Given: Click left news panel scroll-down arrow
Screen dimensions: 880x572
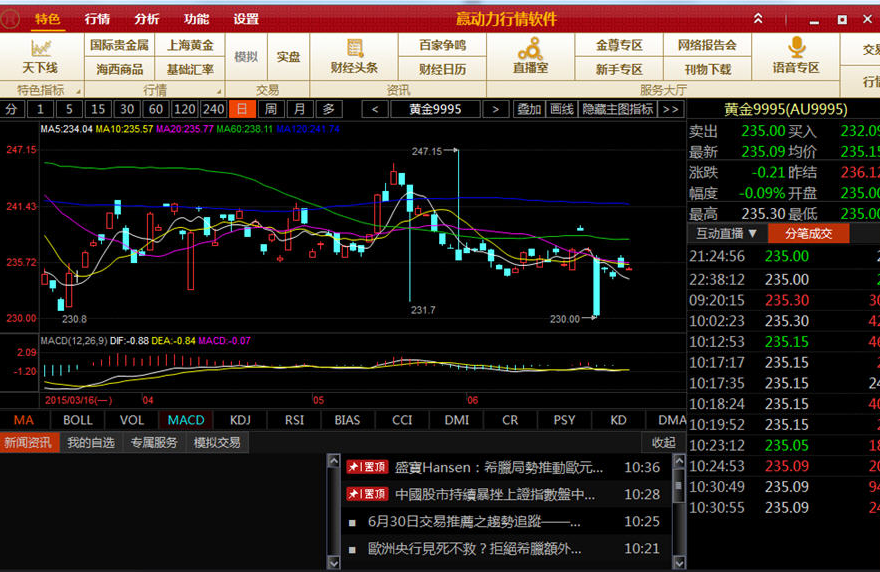Looking at the screenshot, I should (x=333, y=562).
